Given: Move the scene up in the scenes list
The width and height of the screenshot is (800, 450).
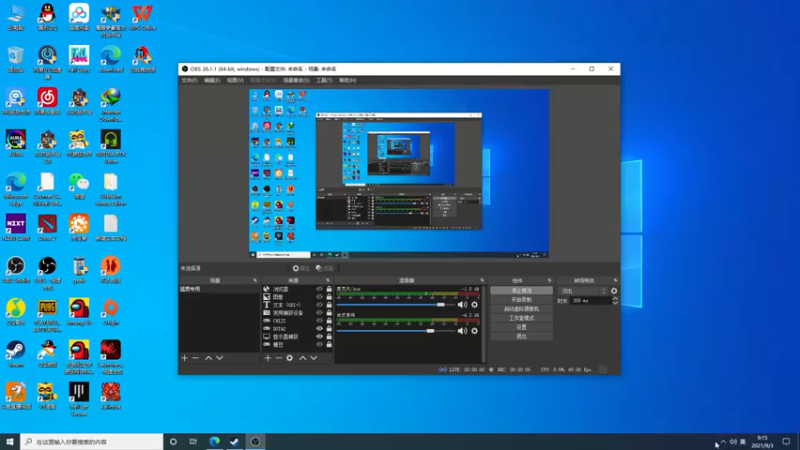Looking at the screenshot, I should click(209, 358).
